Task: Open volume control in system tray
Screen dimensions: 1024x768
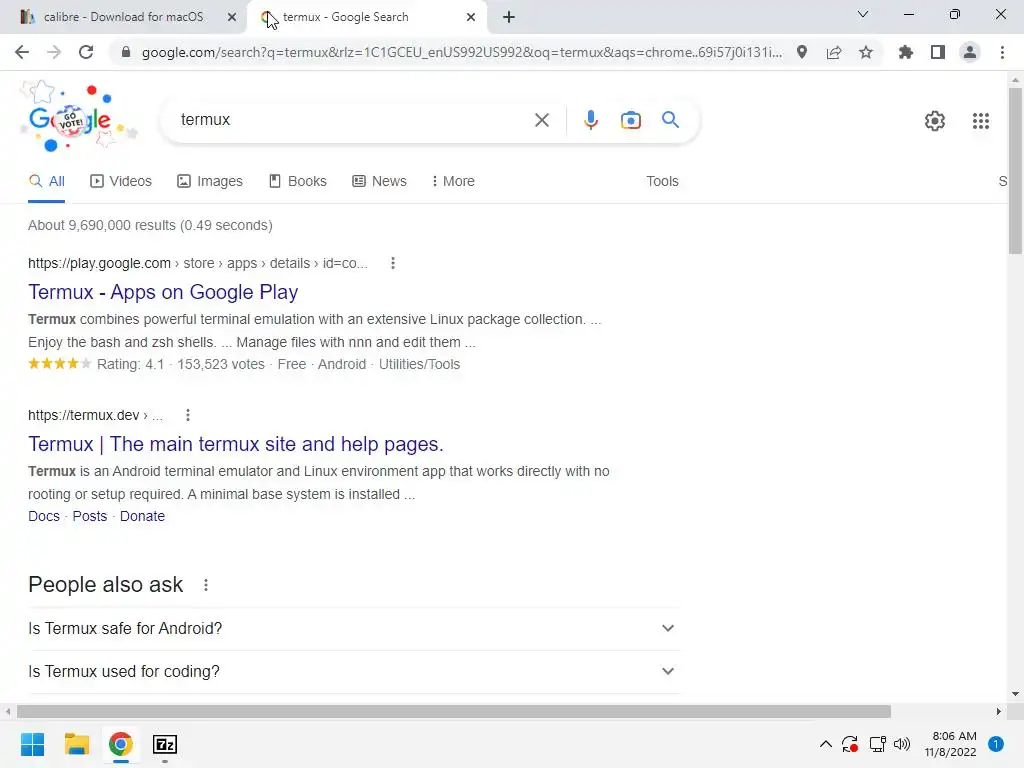Action: click(902, 744)
